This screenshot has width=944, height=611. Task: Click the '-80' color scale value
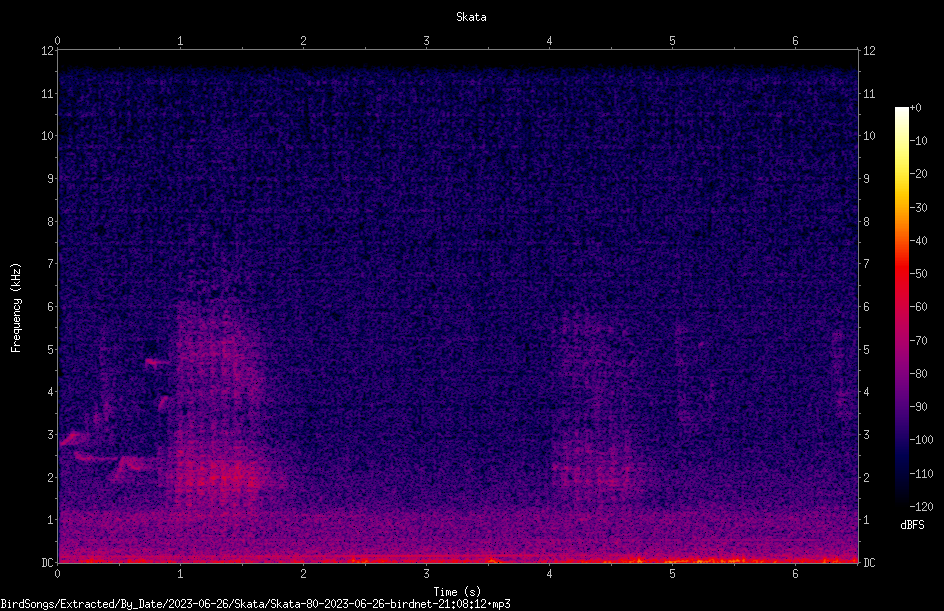point(919,374)
